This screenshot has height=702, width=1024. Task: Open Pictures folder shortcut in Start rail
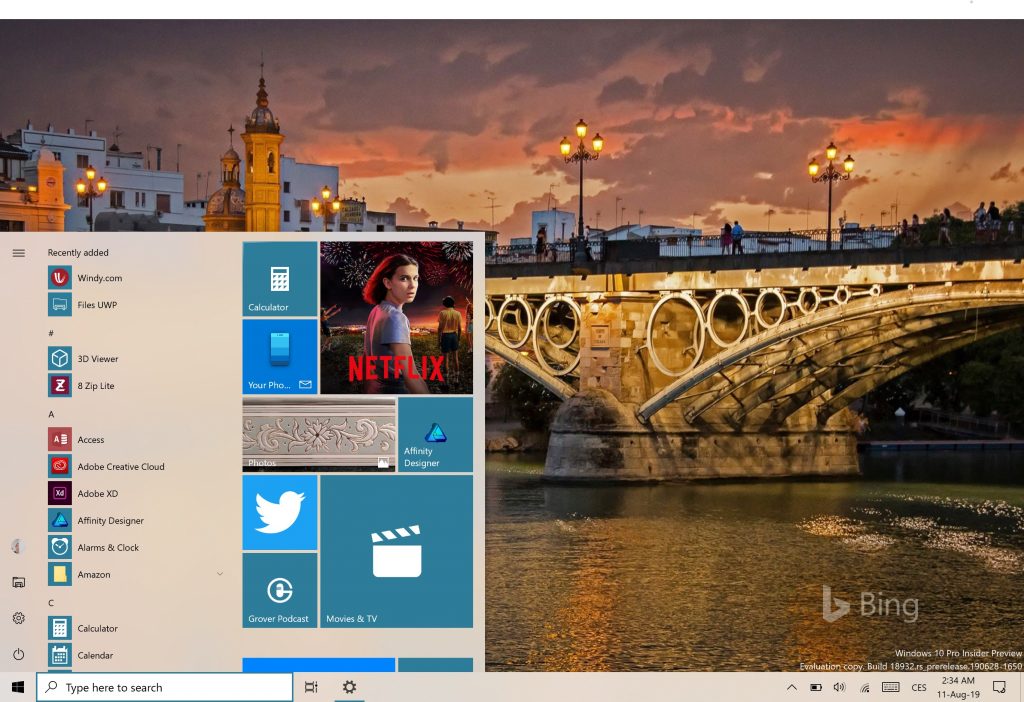click(x=19, y=582)
